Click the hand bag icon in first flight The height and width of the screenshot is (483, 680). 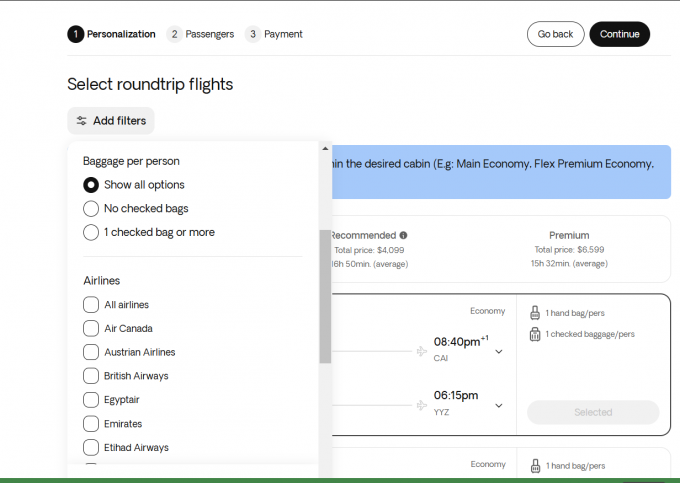535,313
